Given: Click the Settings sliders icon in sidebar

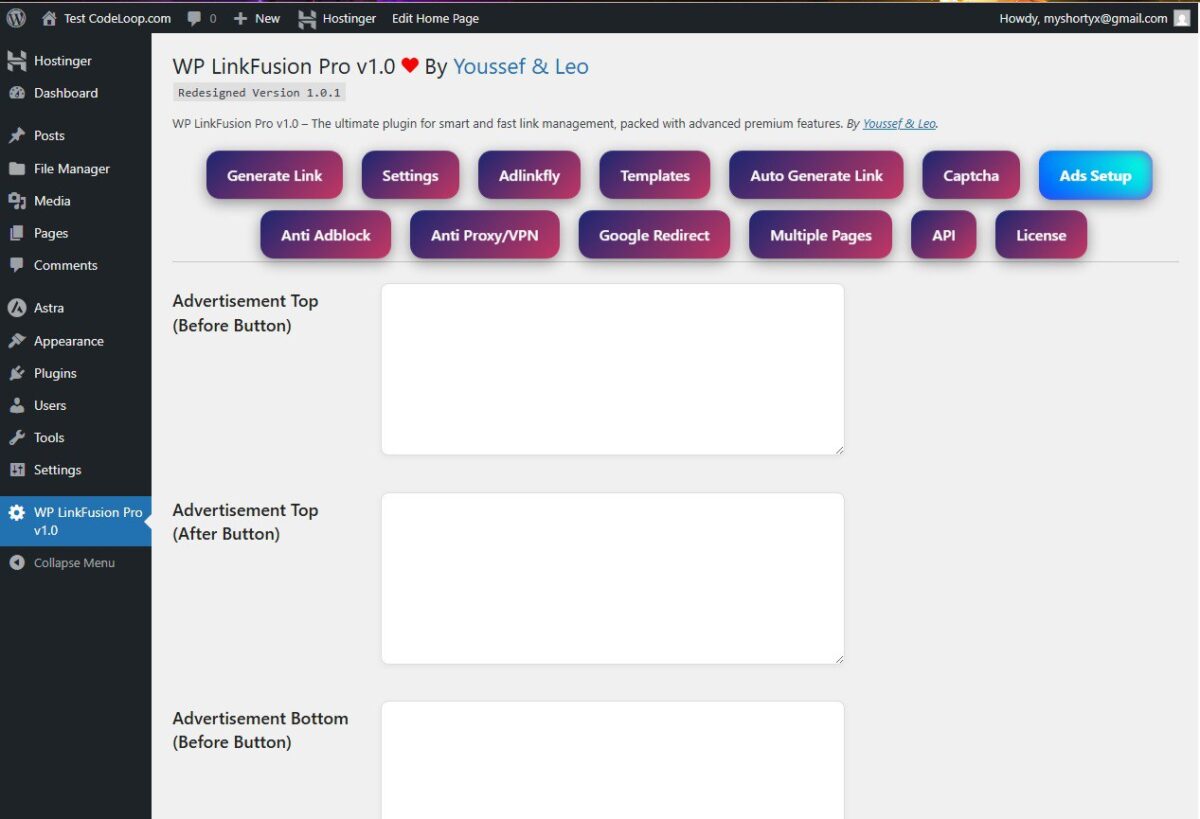Looking at the screenshot, I should 17,470.
